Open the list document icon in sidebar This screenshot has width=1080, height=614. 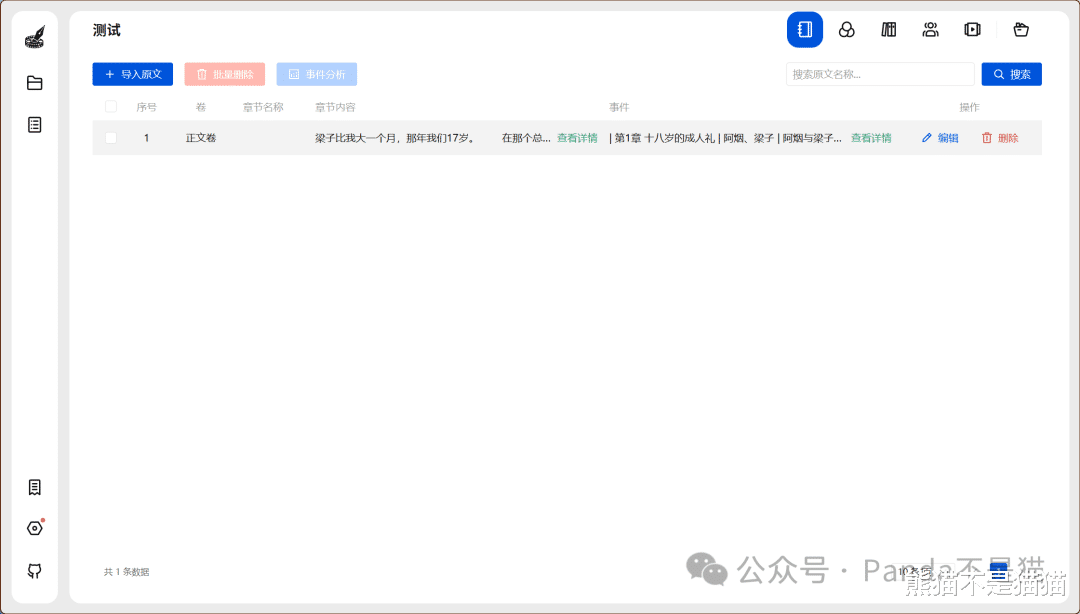pyautogui.click(x=34, y=125)
